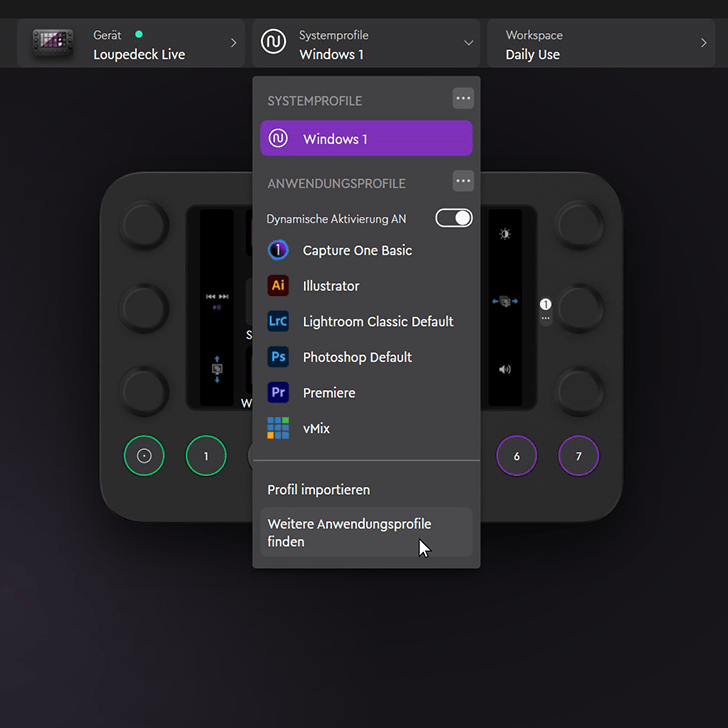The height and width of the screenshot is (728, 728).
Task: Click the Loupedeck logo in the Systemprofile header
Action: tap(273, 42)
